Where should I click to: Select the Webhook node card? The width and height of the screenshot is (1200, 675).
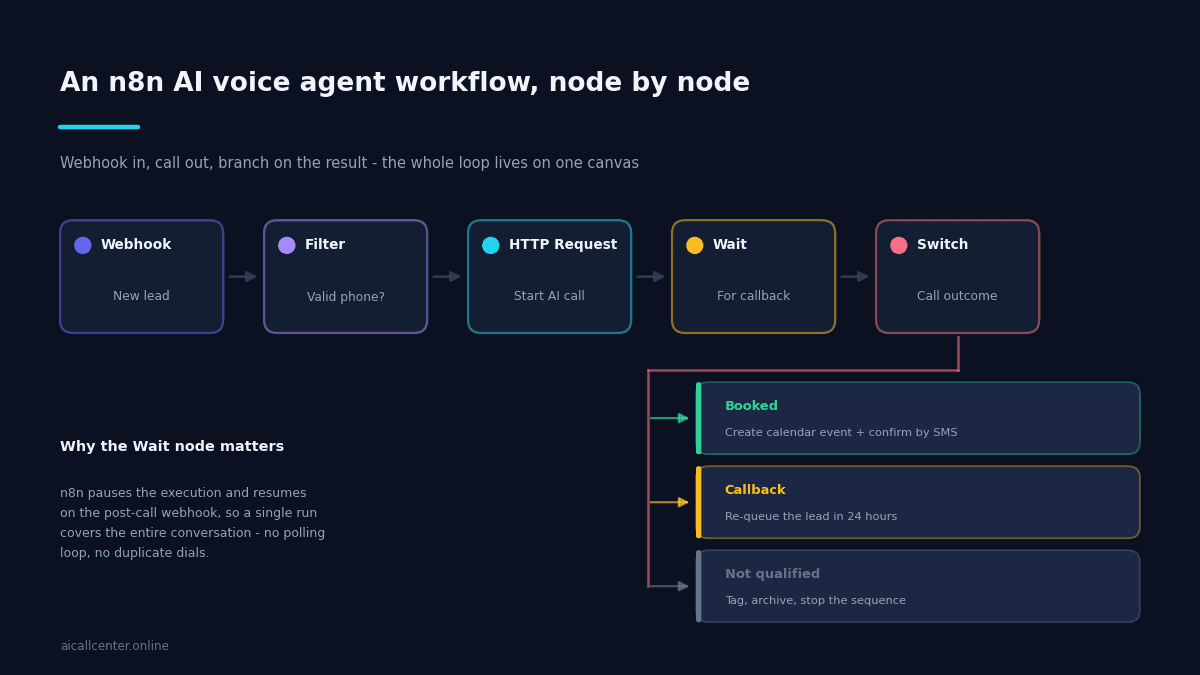(142, 277)
